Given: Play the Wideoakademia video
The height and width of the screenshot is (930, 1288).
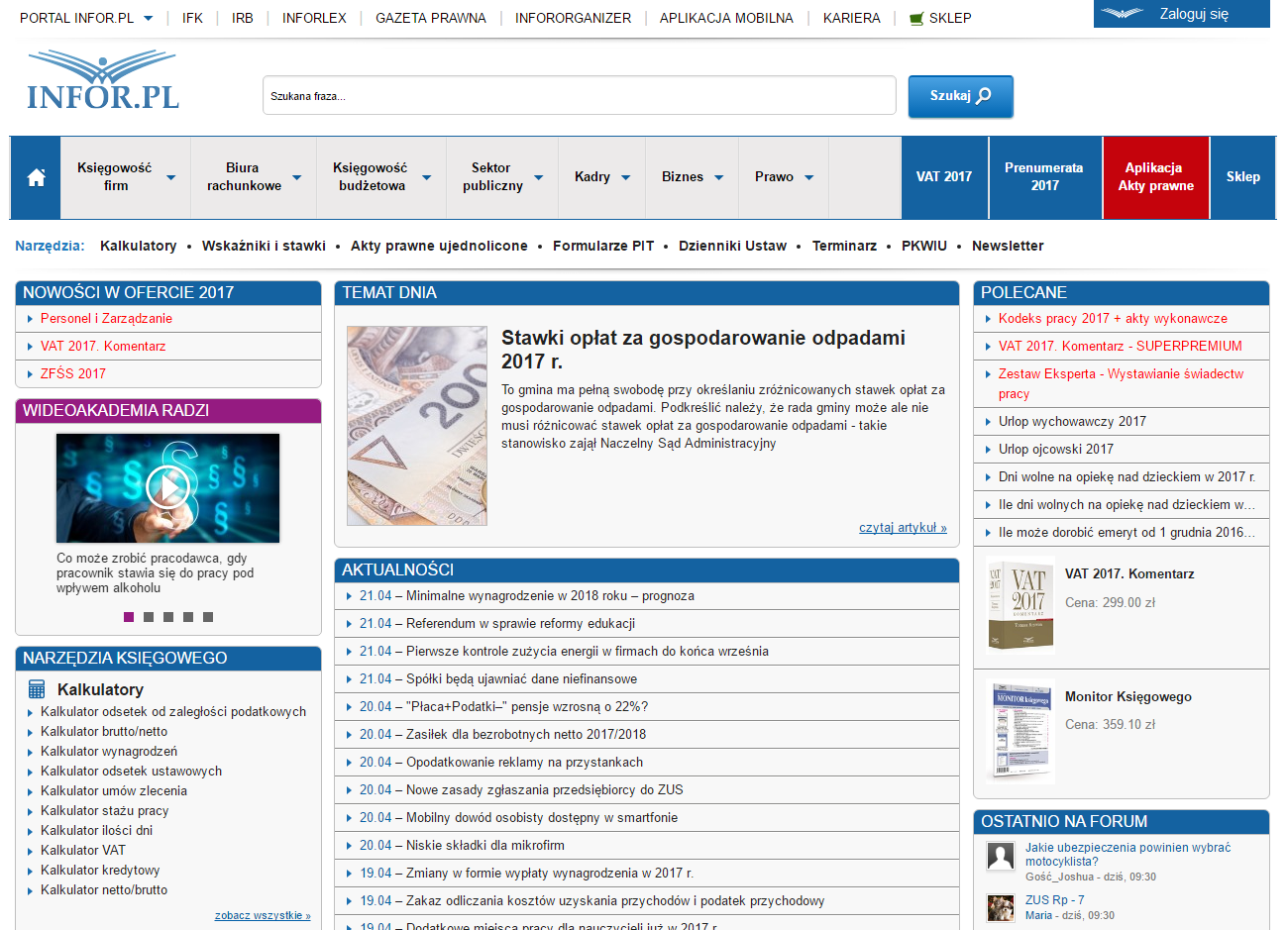Looking at the screenshot, I should (x=167, y=487).
